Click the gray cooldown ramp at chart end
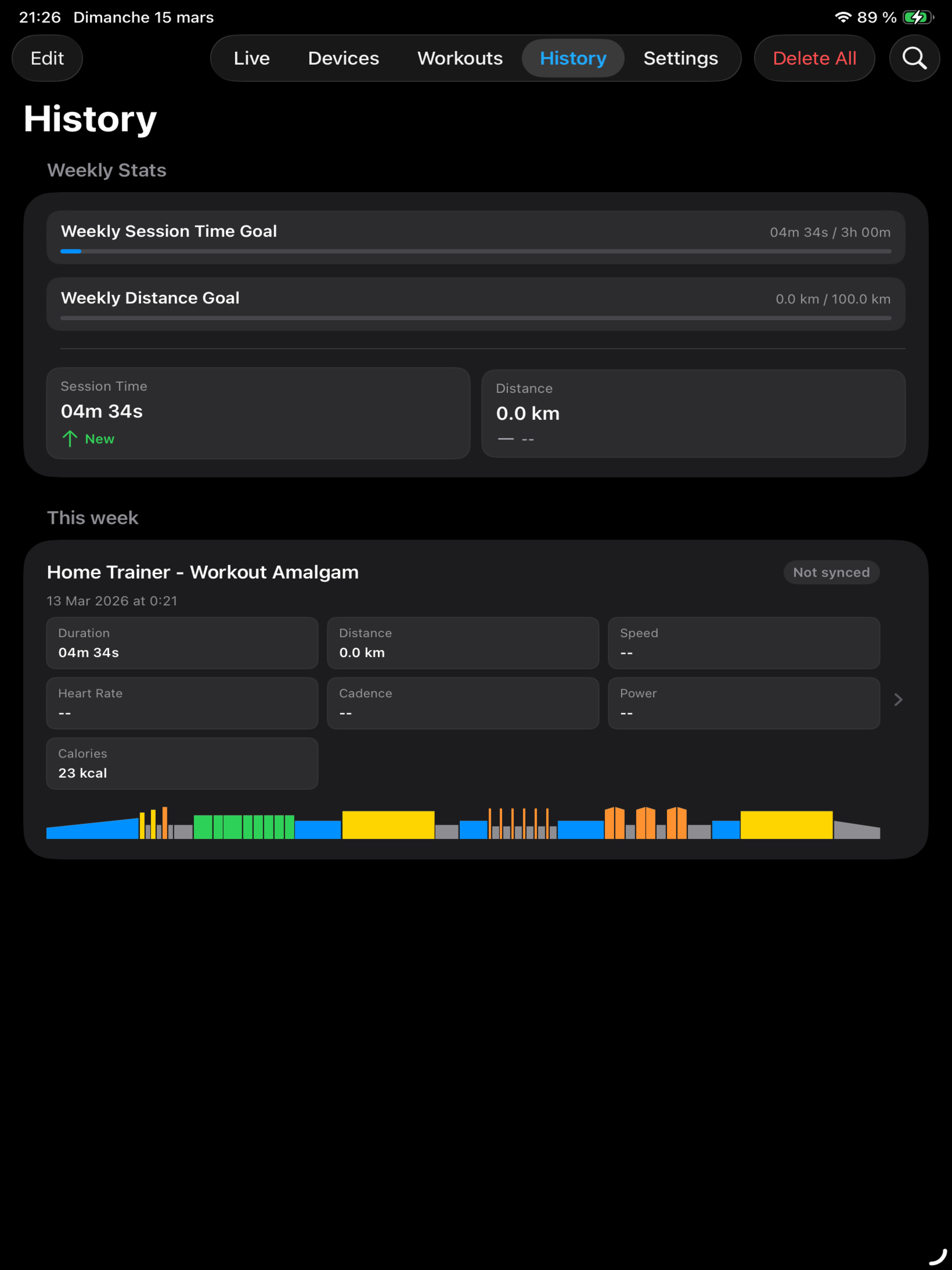952x1270 pixels. point(857,830)
